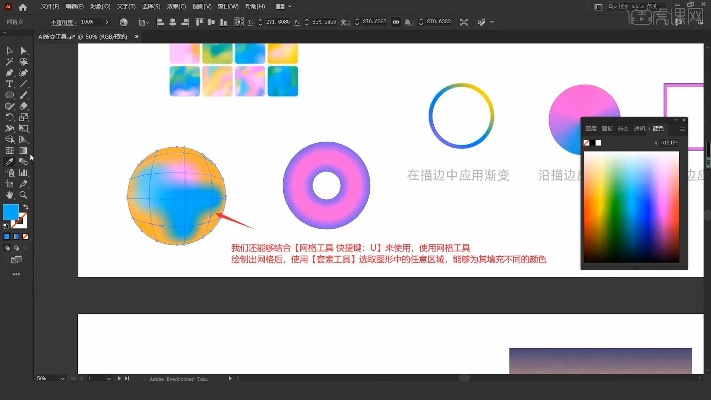Viewport: 711px width, 400px height.
Task: Select the Pen tool
Action: click(x=9, y=73)
